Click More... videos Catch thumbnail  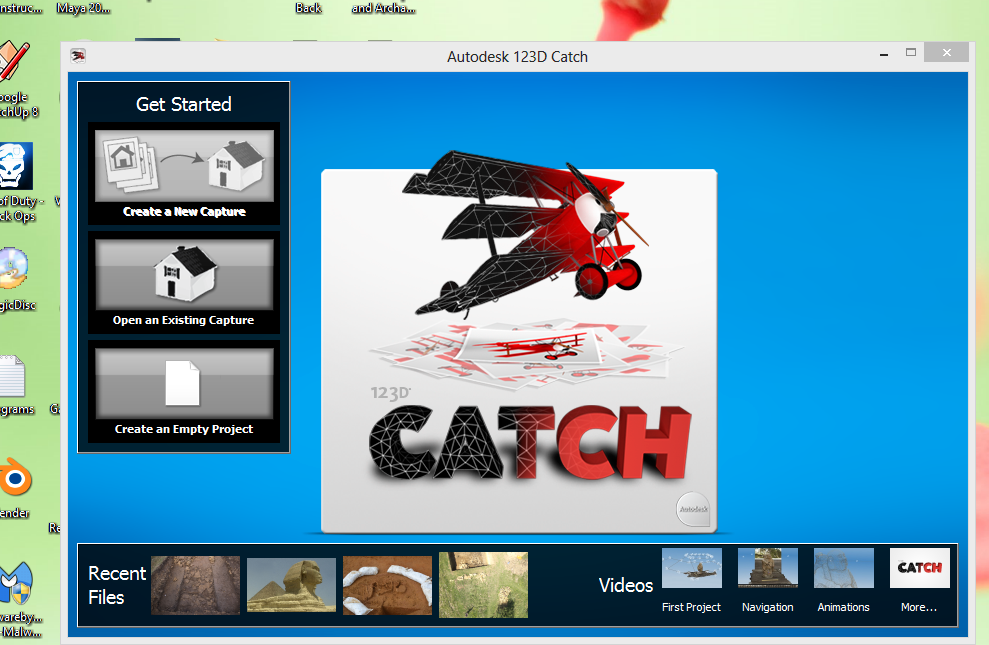(919, 569)
